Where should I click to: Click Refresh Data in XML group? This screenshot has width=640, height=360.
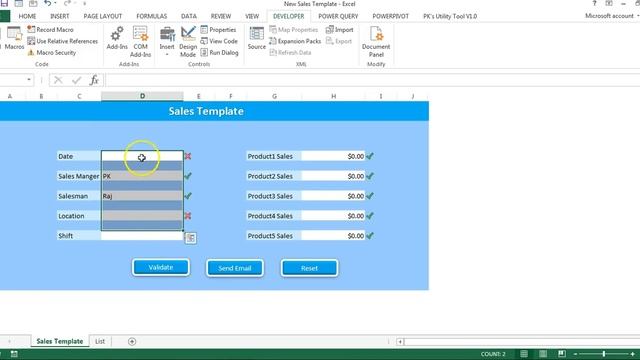click(x=290, y=53)
